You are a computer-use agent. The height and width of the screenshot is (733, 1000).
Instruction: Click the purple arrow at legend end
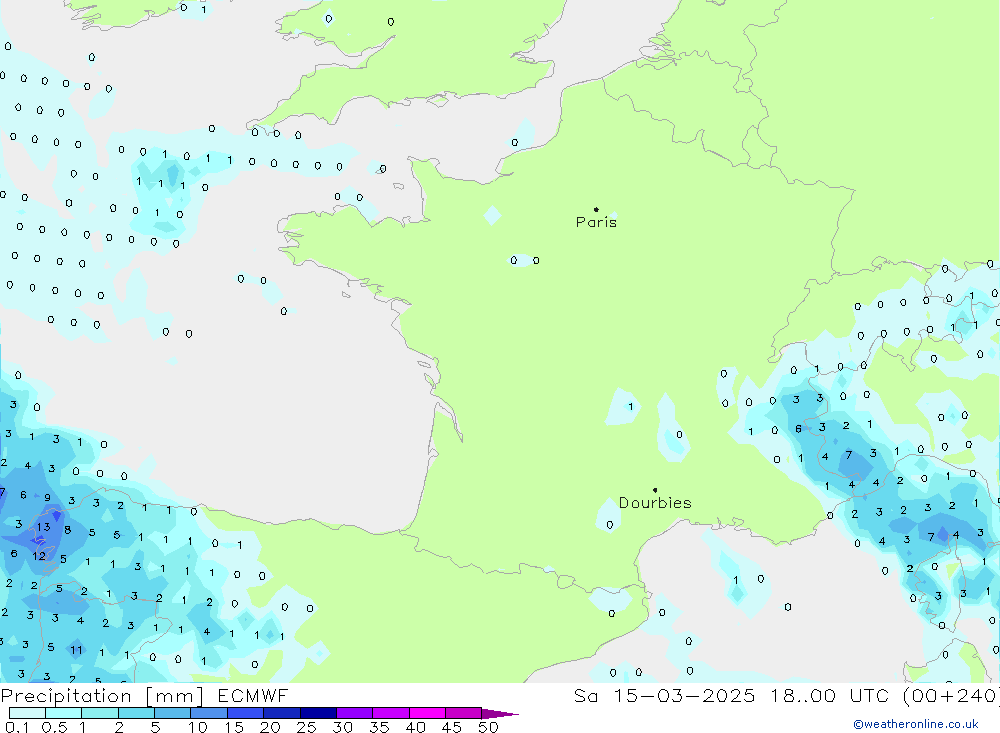coord(500,714)
